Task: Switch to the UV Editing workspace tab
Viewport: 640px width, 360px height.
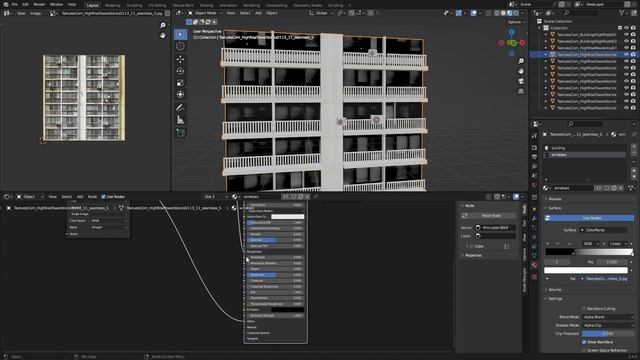Action: 158,5
